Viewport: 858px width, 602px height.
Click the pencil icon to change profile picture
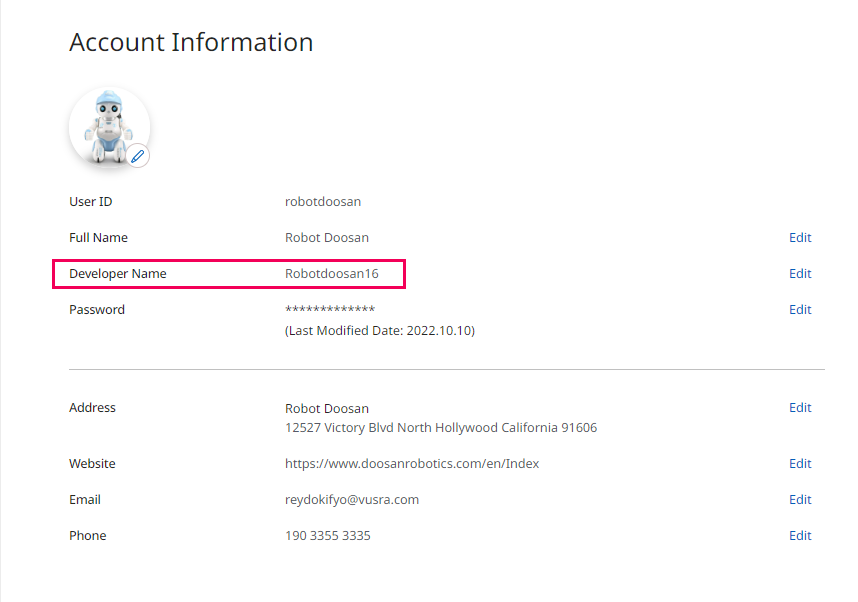click(137, 156)
